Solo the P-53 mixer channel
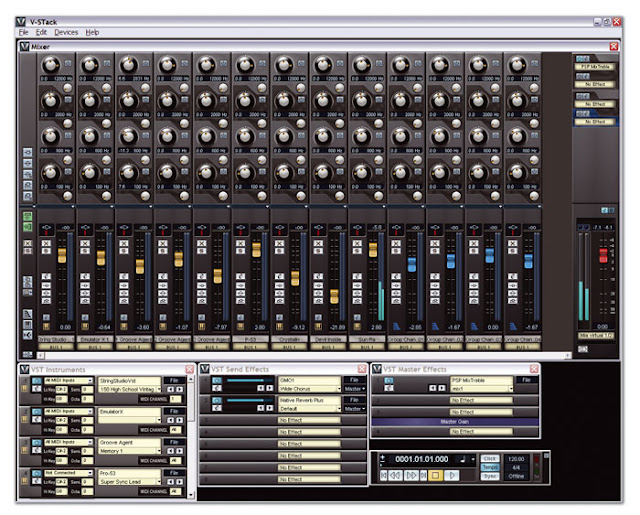640x515 pixels. [240, 251]
